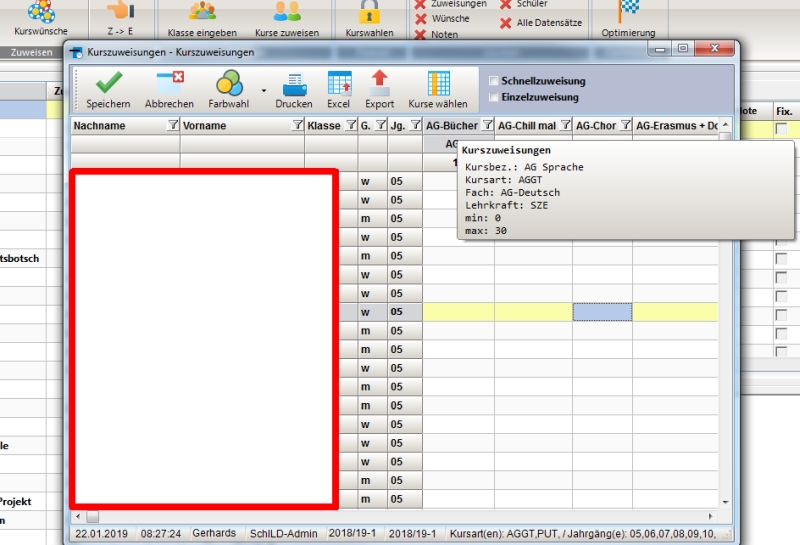Click Klasse eingeben people icon
Viewport: 800px width, 545px height.
pyautogui.click(x=203, y=11)
